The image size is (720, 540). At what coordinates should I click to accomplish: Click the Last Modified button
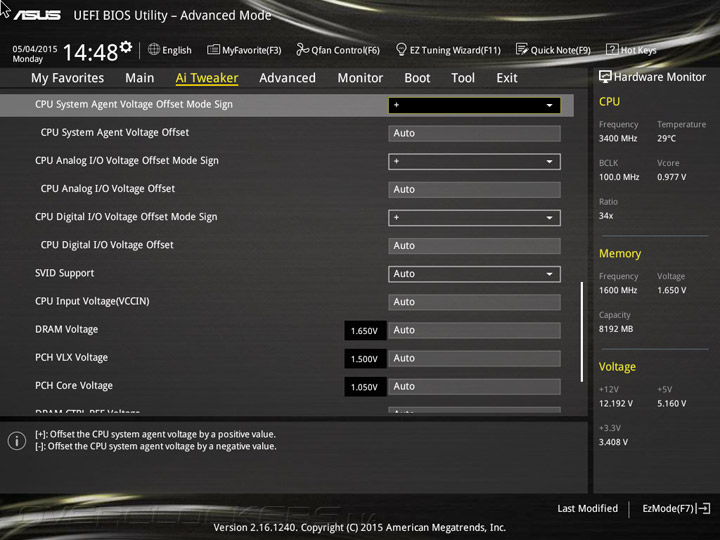[x=587, y=508]
